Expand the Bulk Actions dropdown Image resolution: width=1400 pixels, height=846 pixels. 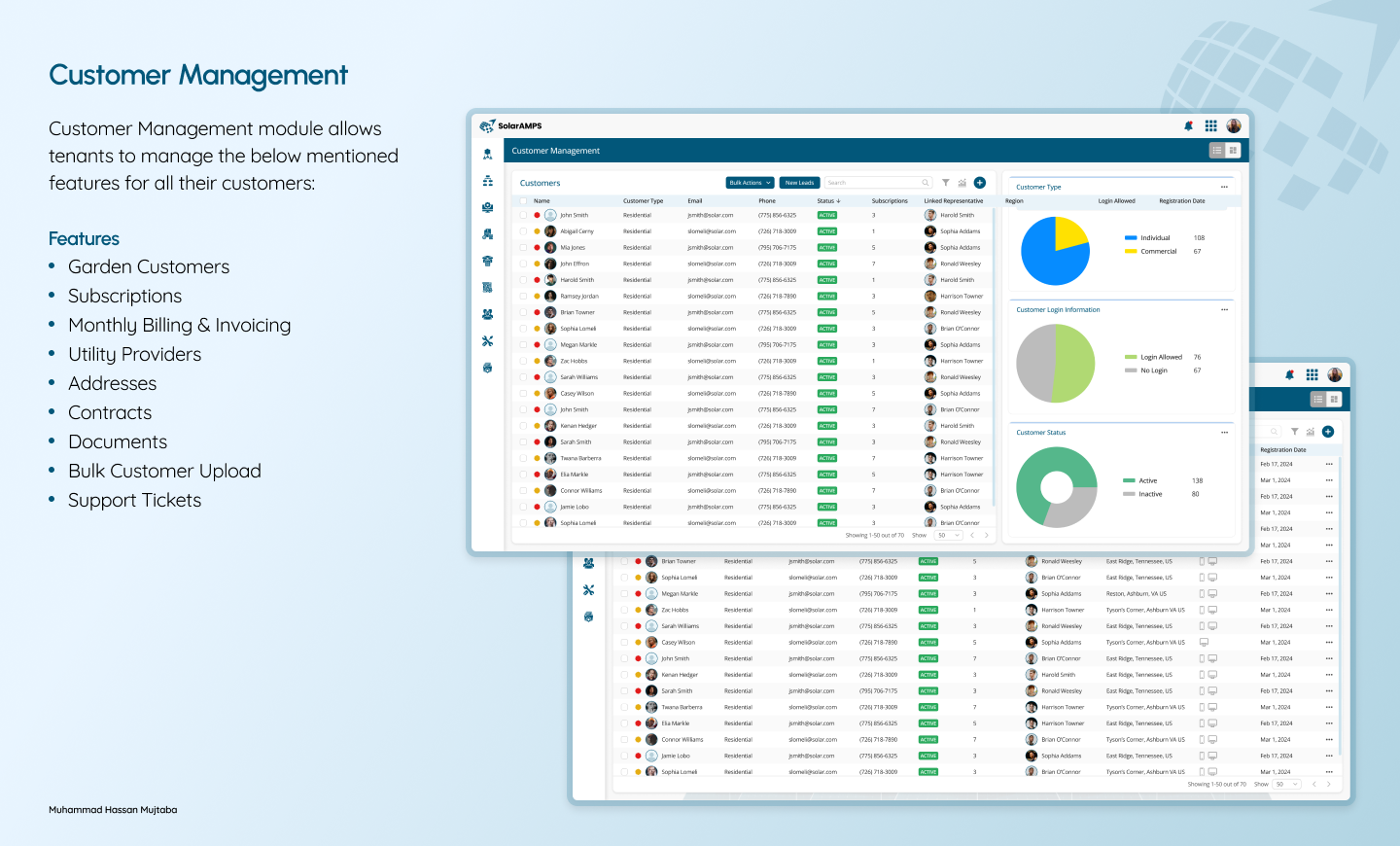pyautogui.click(x=750, y=183)
